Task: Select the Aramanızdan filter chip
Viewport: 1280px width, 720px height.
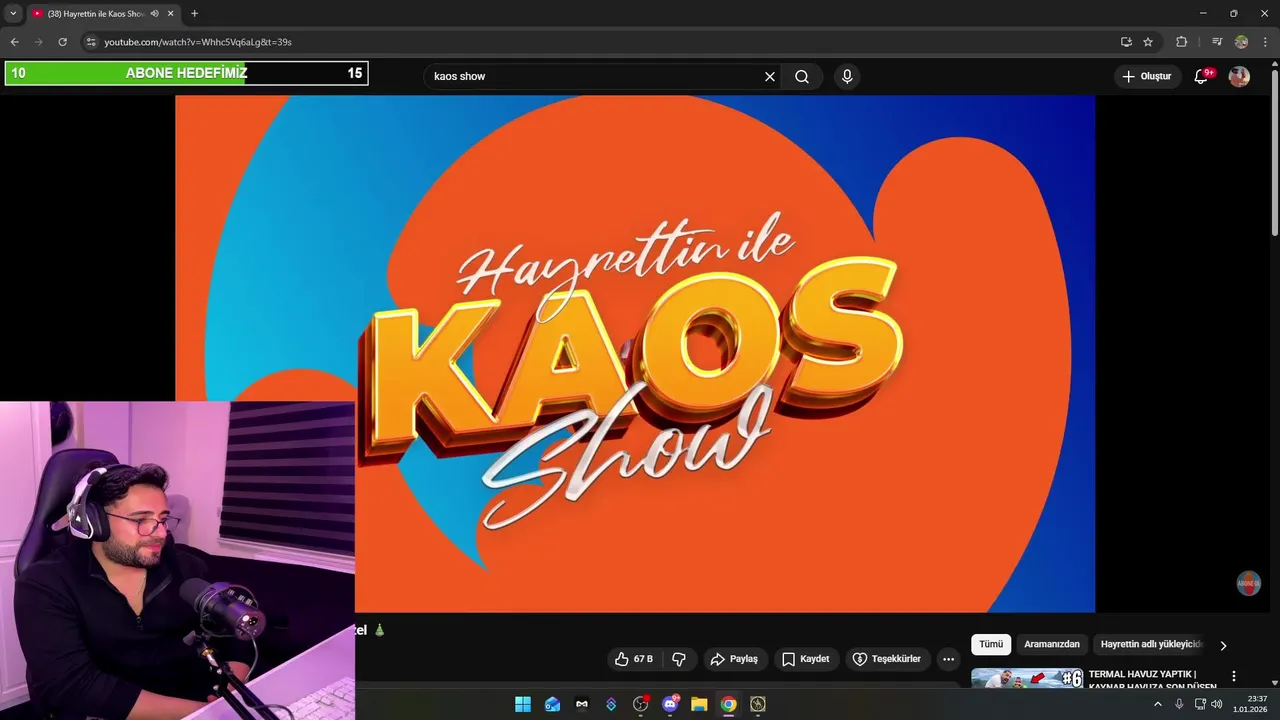Action: [x=1052, y=644]
